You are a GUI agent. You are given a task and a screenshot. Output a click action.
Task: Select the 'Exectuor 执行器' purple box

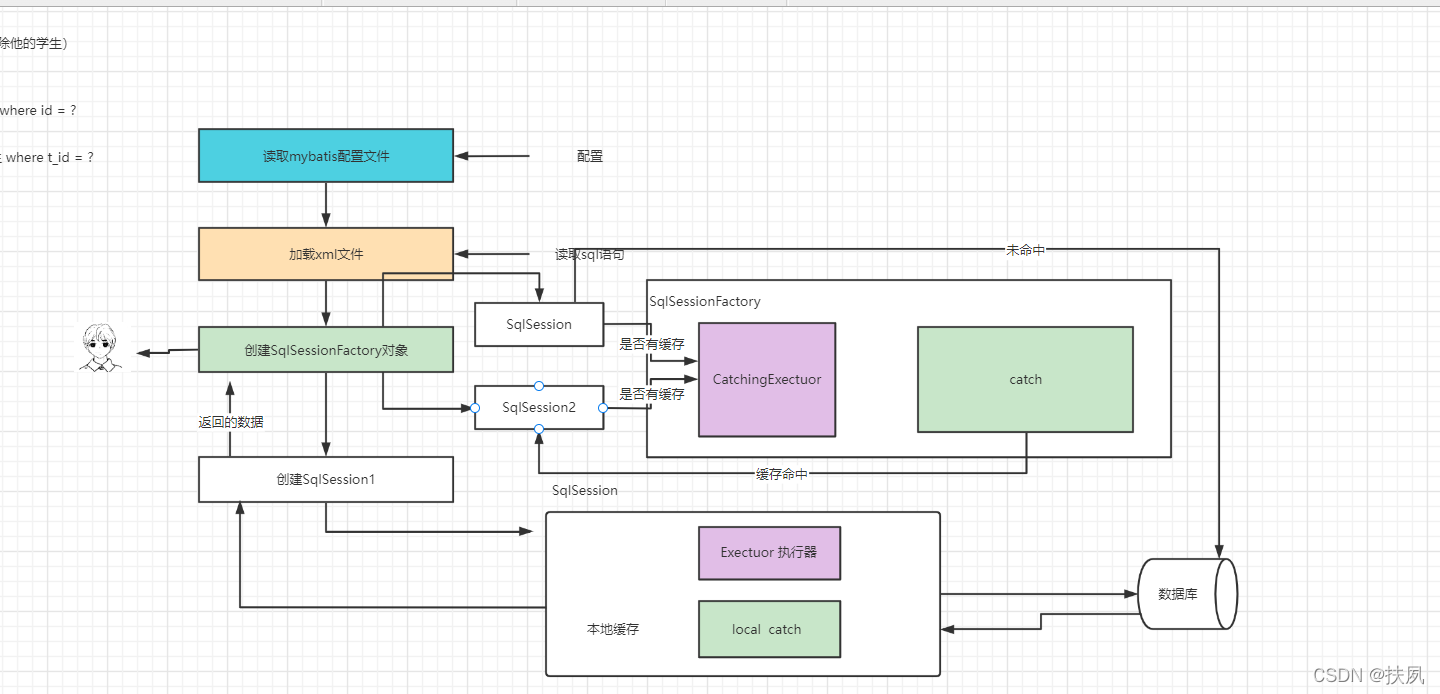pyautogui.click(x=769, y=553)
